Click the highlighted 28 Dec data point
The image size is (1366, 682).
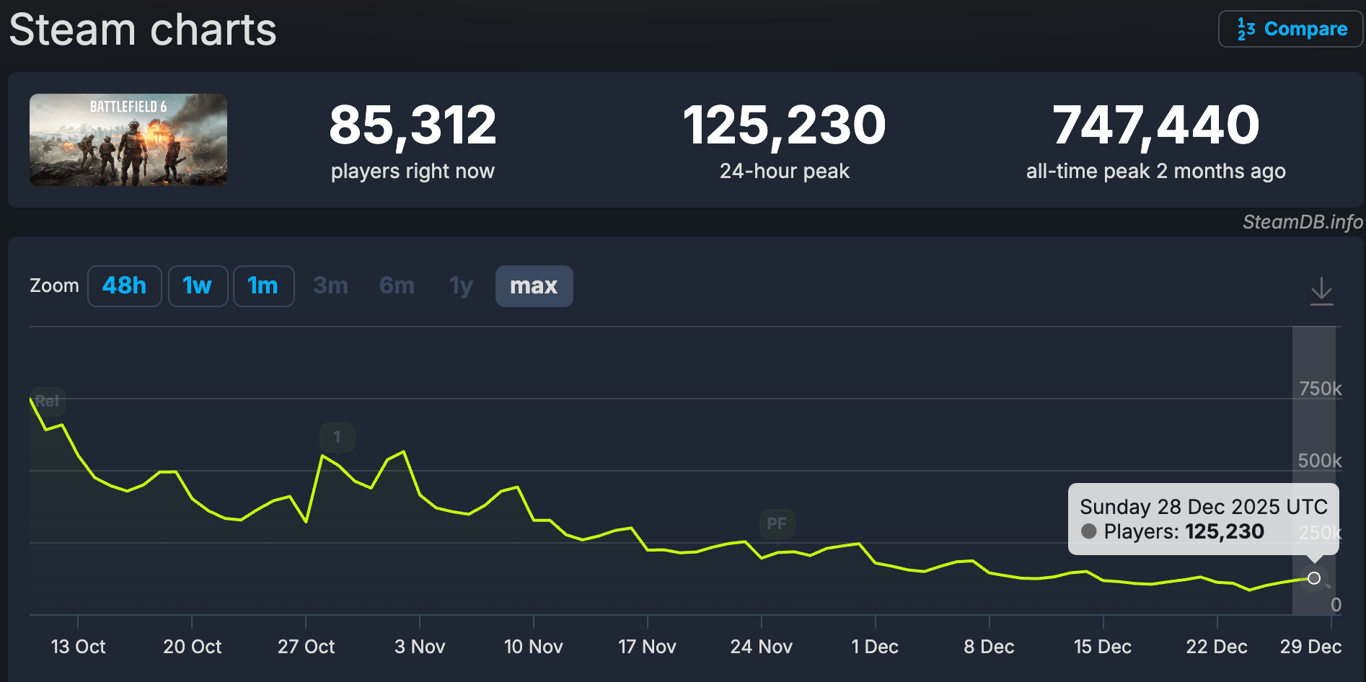point(1314,578)
